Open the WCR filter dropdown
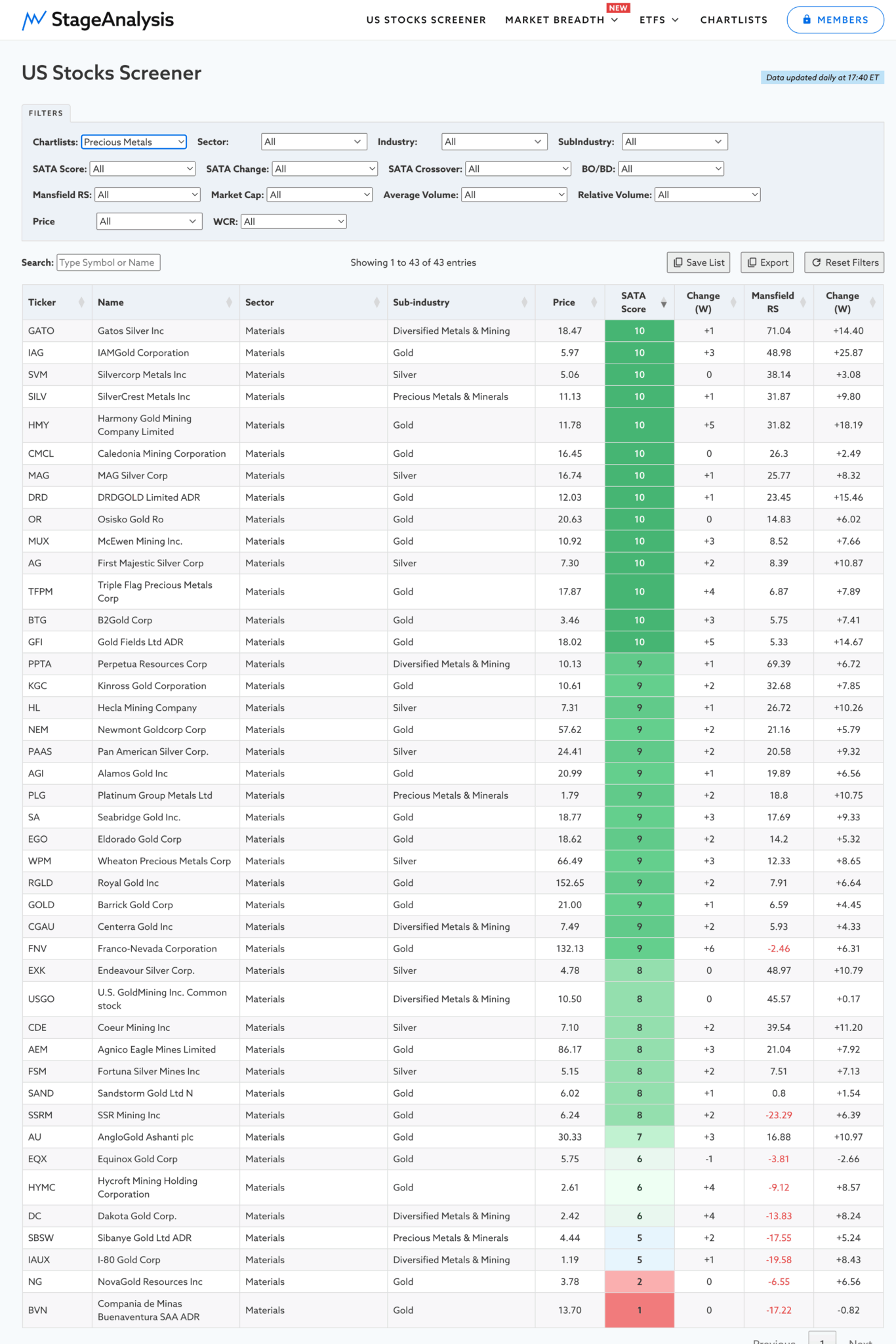This screenshot has height=1344, width=896. 294,222
